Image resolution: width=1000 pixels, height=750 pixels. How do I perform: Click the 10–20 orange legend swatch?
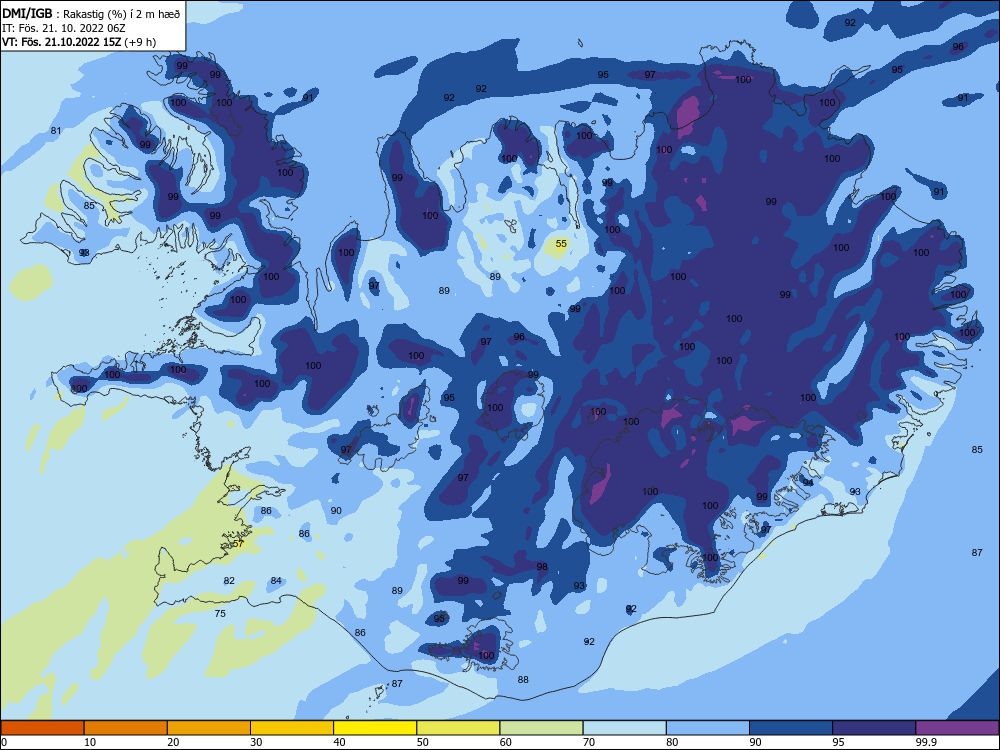[126, 728]
